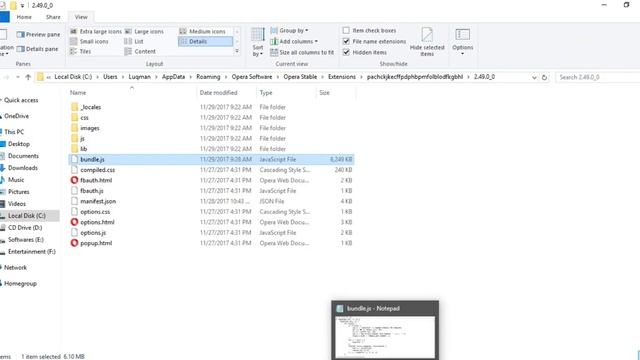
Task: Open Softwares (E:) drive
Action: pos(26,240)
